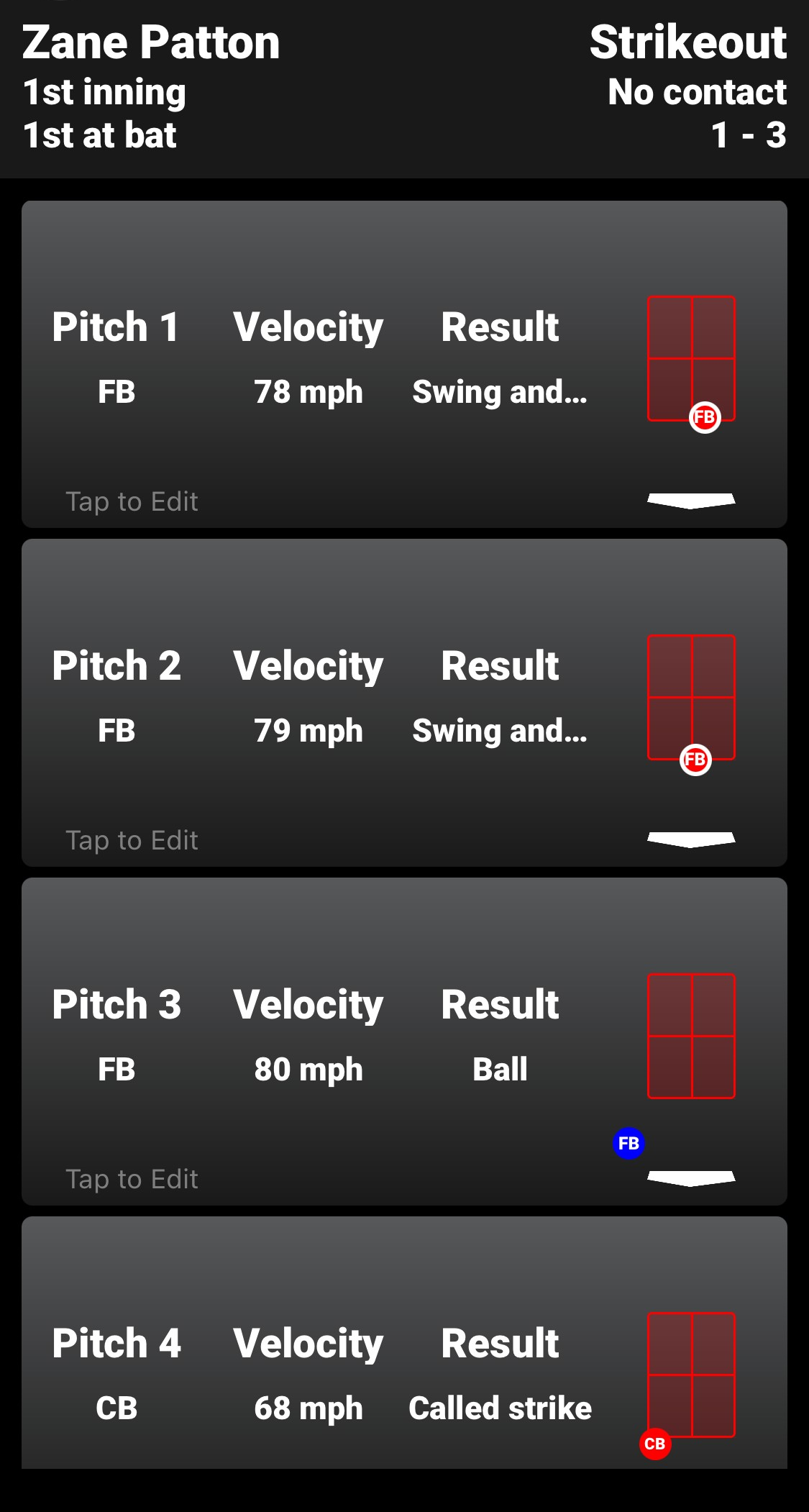
Task: Click home plate icon in Pitch 1 card
Action: tap(691, 501)
